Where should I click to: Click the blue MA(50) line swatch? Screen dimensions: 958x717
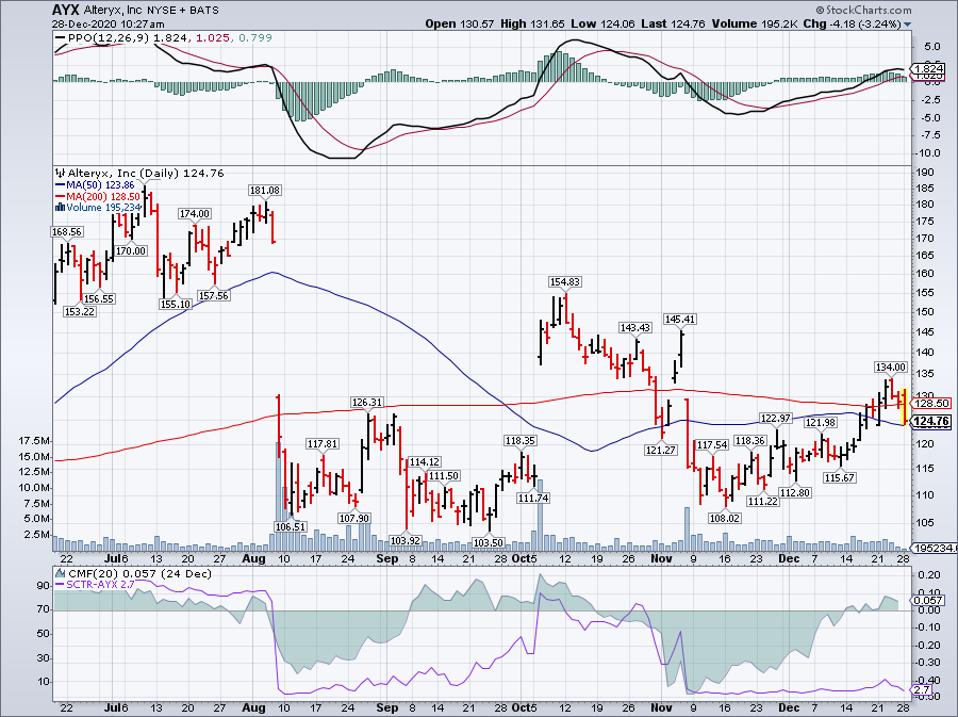(x=60, y=185)
